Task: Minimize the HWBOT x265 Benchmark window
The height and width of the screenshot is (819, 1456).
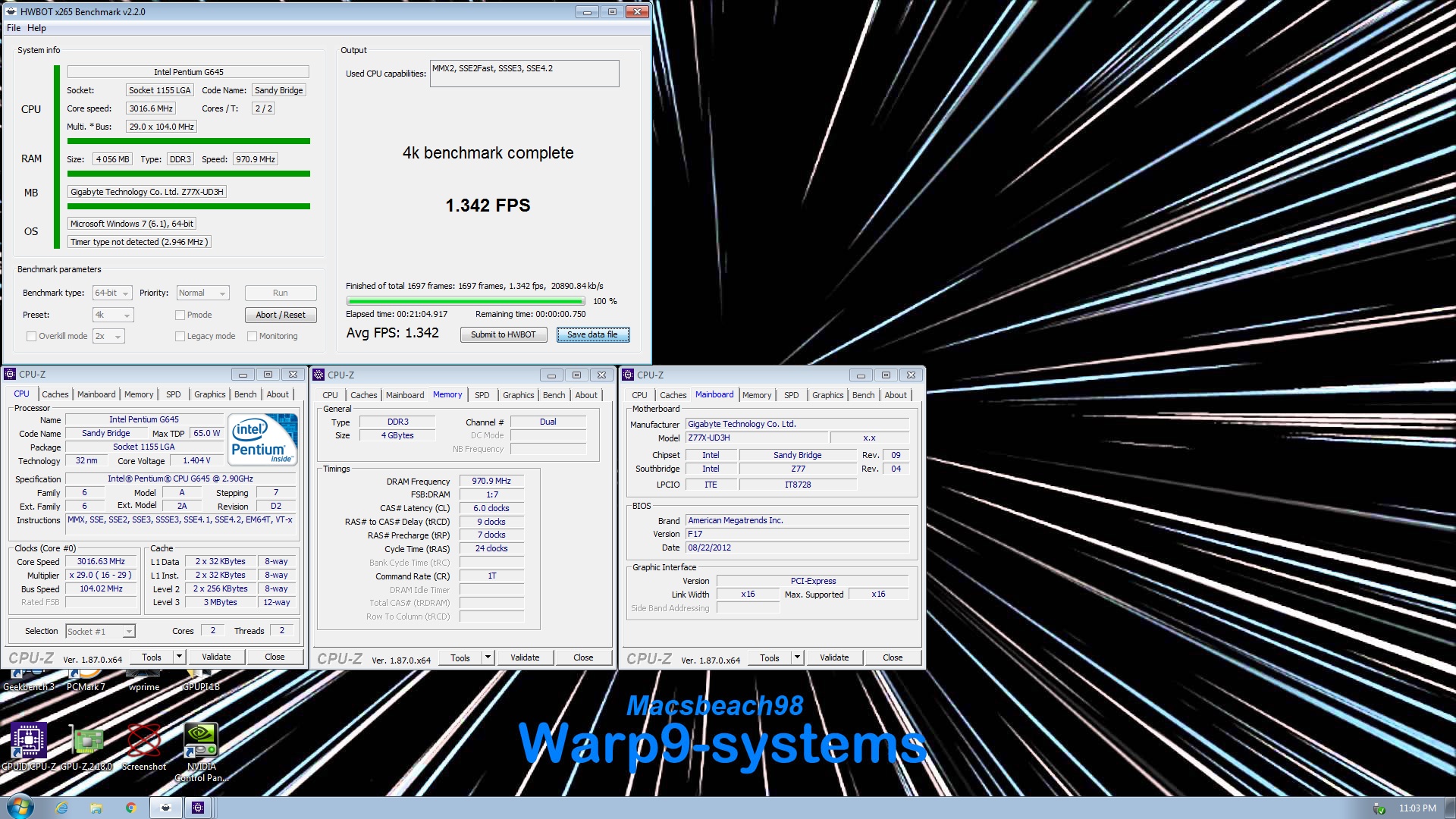Action: pos(587,11)
